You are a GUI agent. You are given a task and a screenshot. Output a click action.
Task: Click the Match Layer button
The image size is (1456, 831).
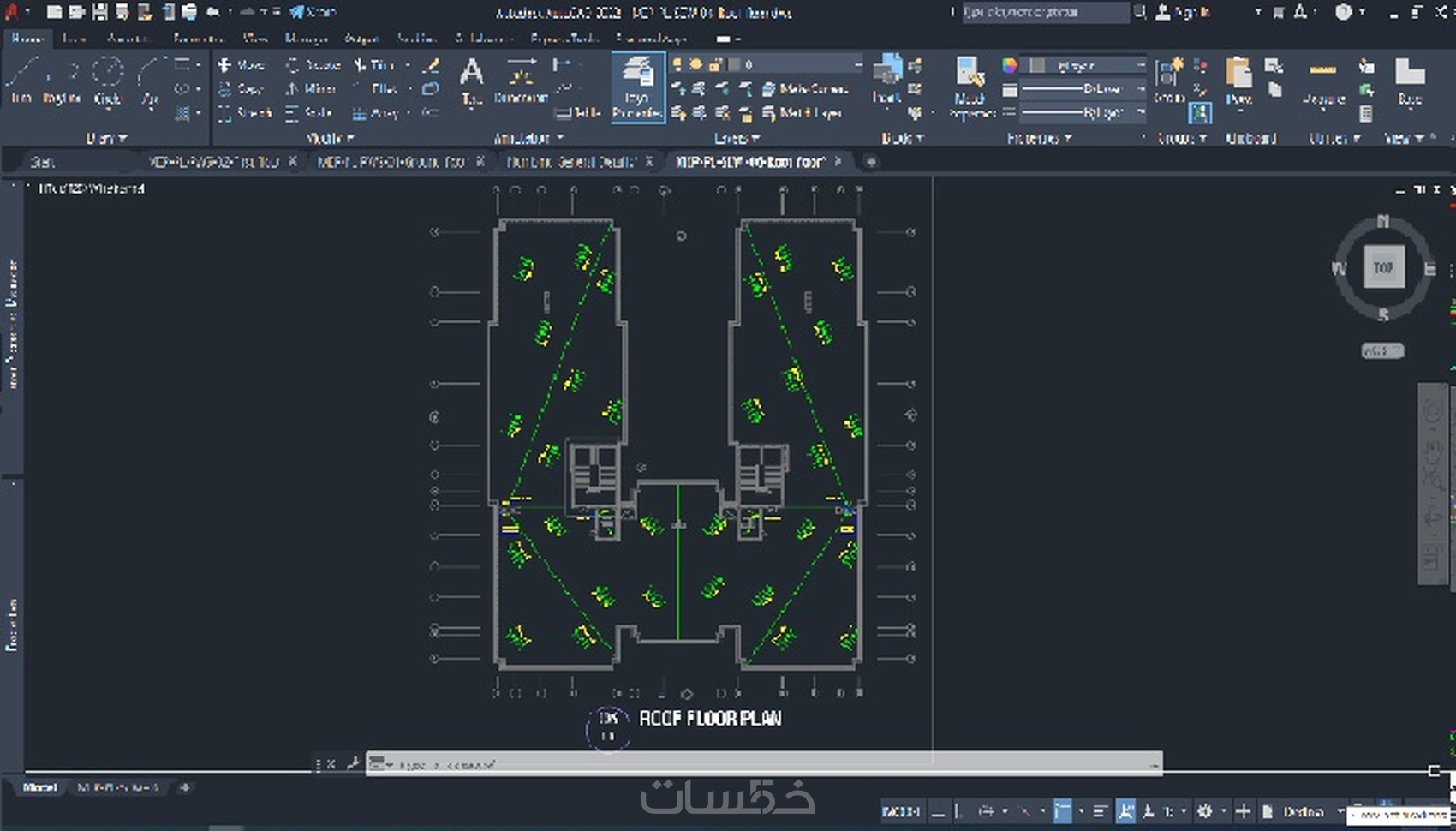tap(801, 113)
